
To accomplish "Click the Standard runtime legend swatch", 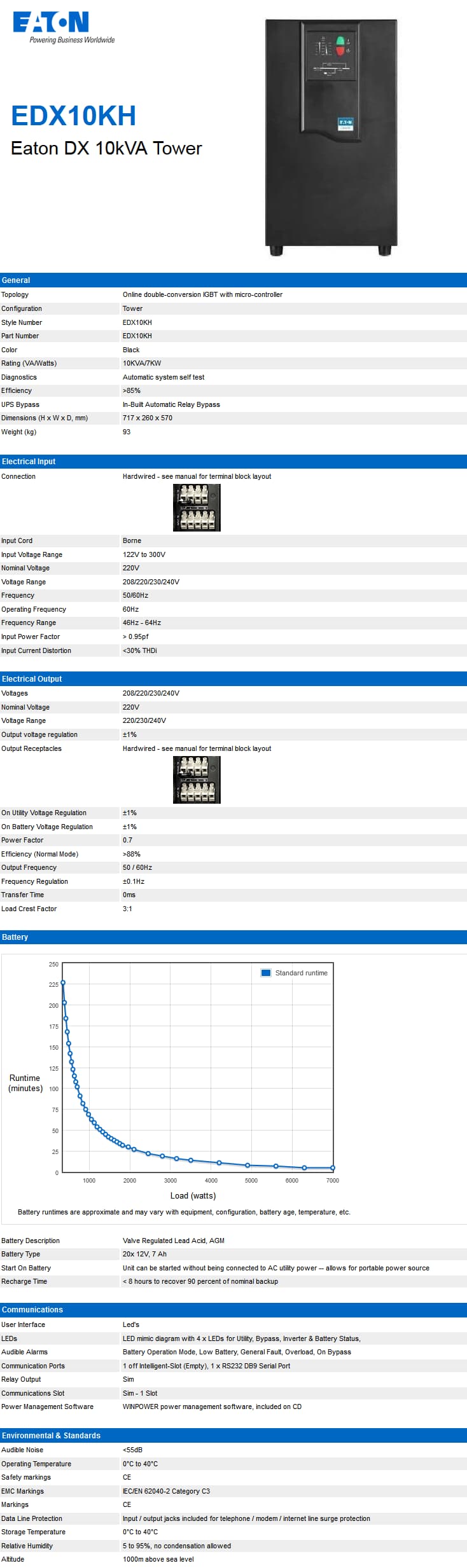I will (266, 972).
